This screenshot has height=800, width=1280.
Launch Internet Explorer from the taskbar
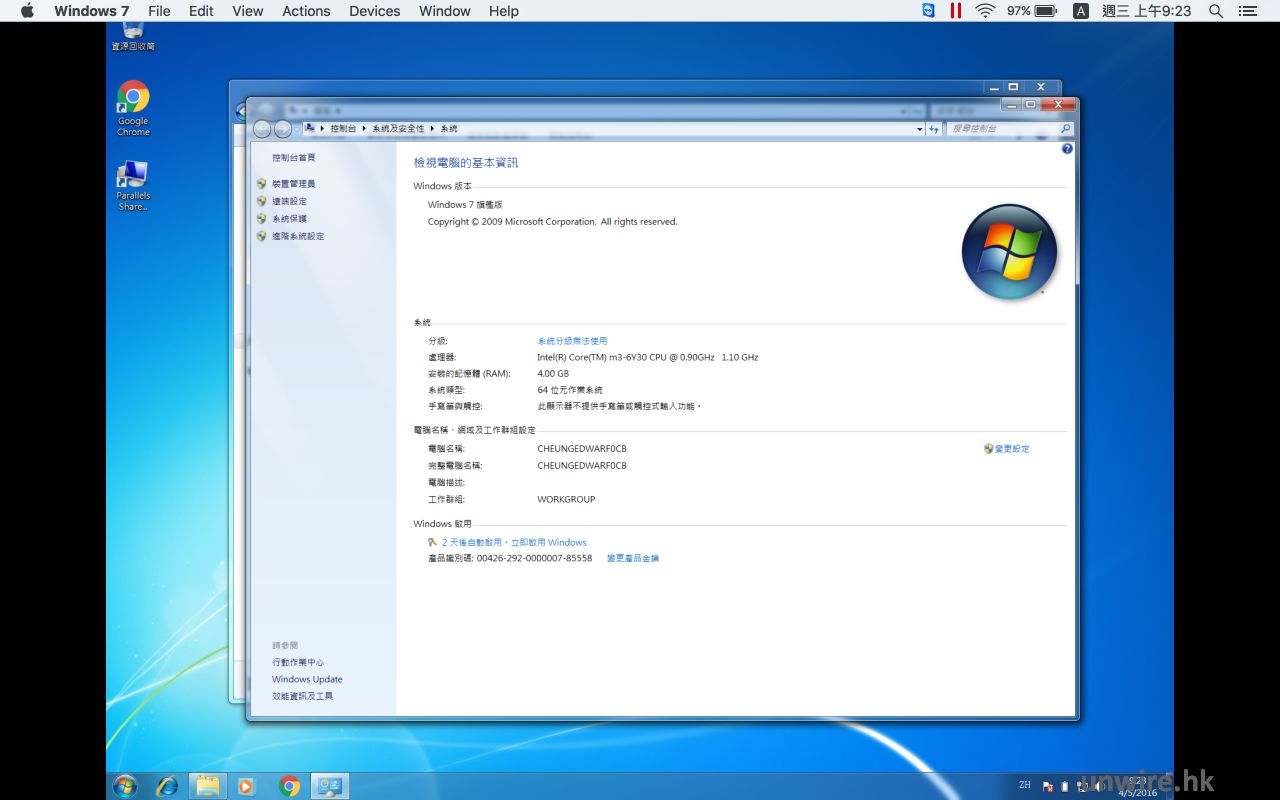[x=167, y=786]
